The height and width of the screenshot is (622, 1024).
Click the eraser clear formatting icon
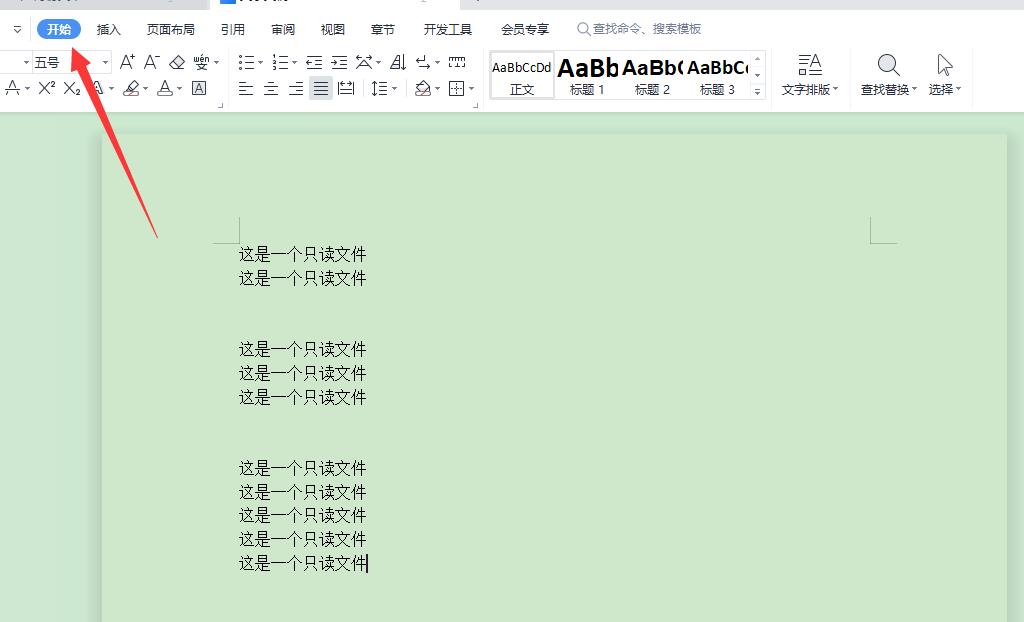(177, 62)
